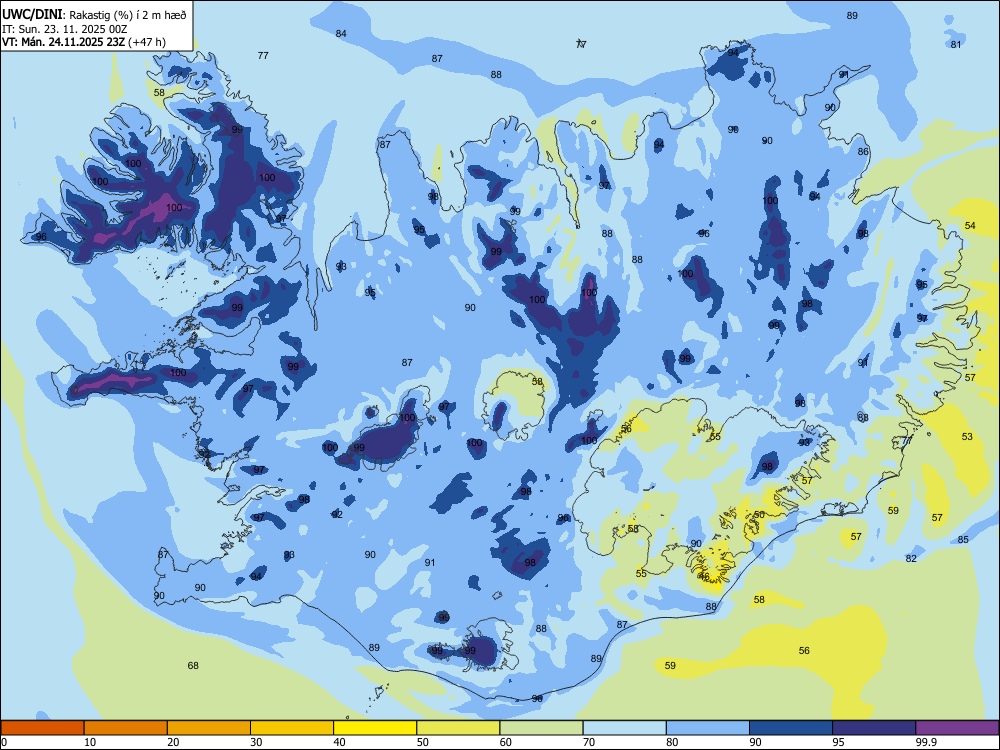Click the legend swatch between 30 and 40
This screenshot has height=750, width=1000.
point(292,728)
